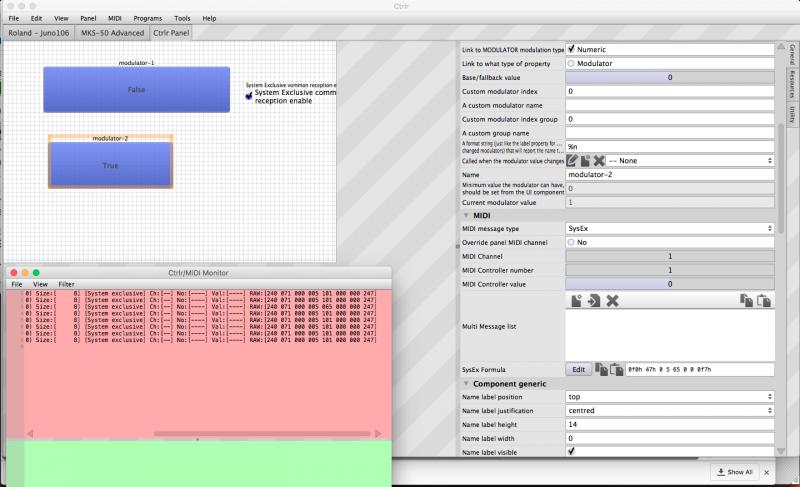Open the Help menu
The image size is (800, 487).
(209, 18)
